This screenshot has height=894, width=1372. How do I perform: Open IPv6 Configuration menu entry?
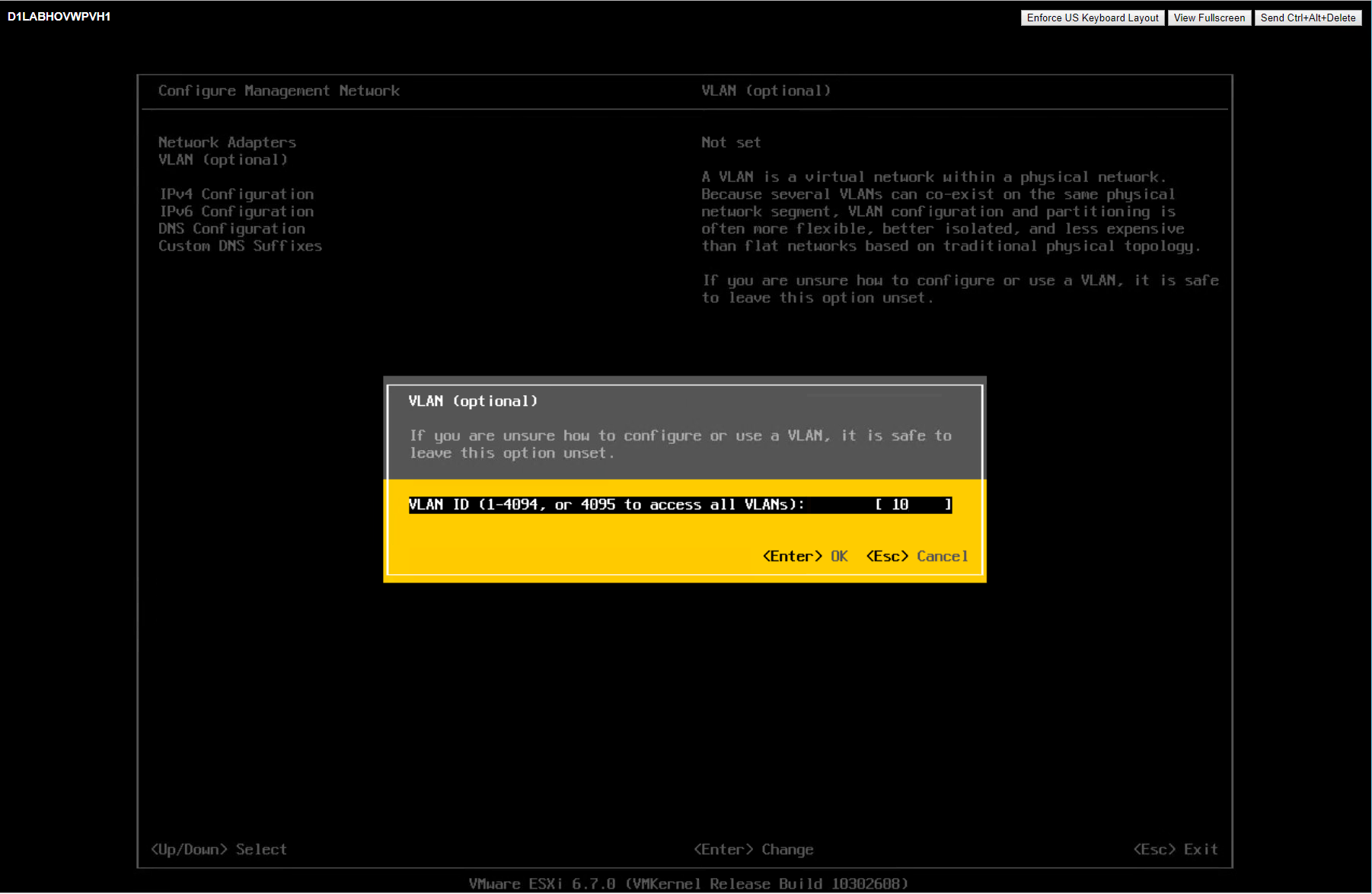(x=236, y=212)
